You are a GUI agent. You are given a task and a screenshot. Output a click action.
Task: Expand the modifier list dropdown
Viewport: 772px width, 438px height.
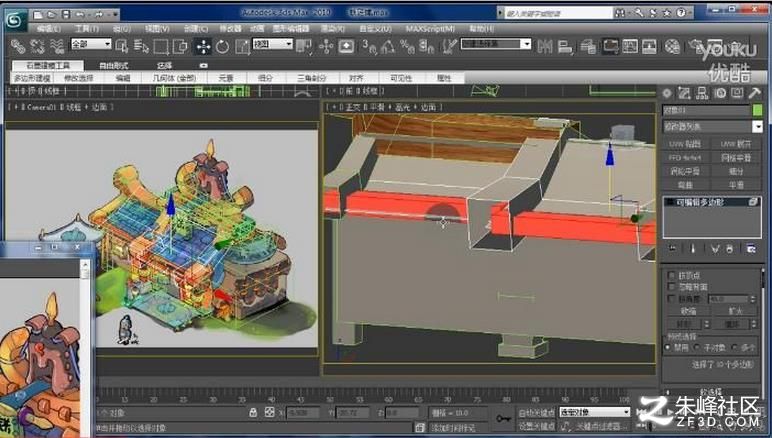[757, 127]
